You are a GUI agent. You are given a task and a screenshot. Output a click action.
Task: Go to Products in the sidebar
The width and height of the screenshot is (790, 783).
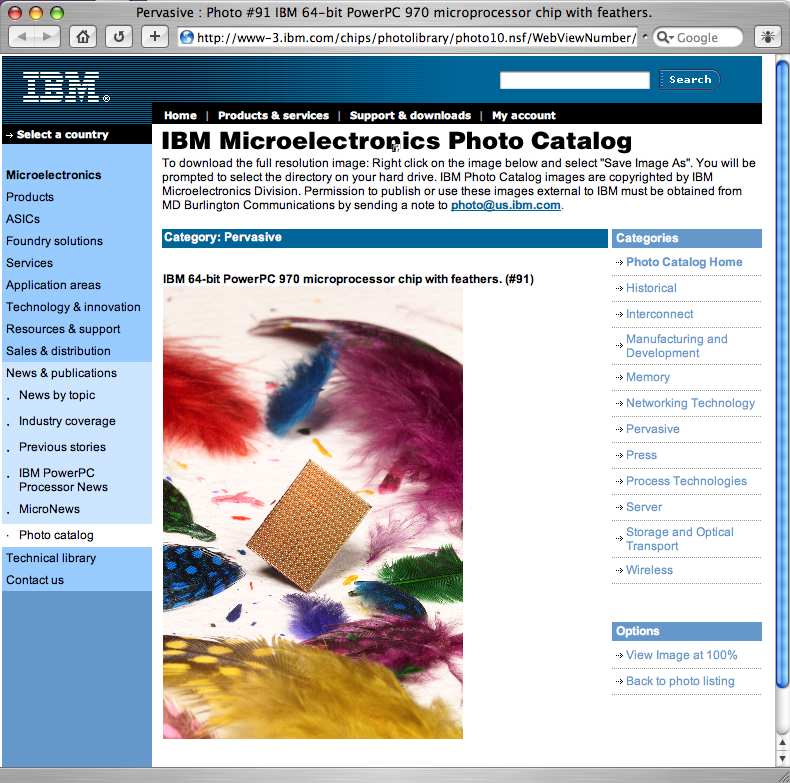[x=30, y=197]
